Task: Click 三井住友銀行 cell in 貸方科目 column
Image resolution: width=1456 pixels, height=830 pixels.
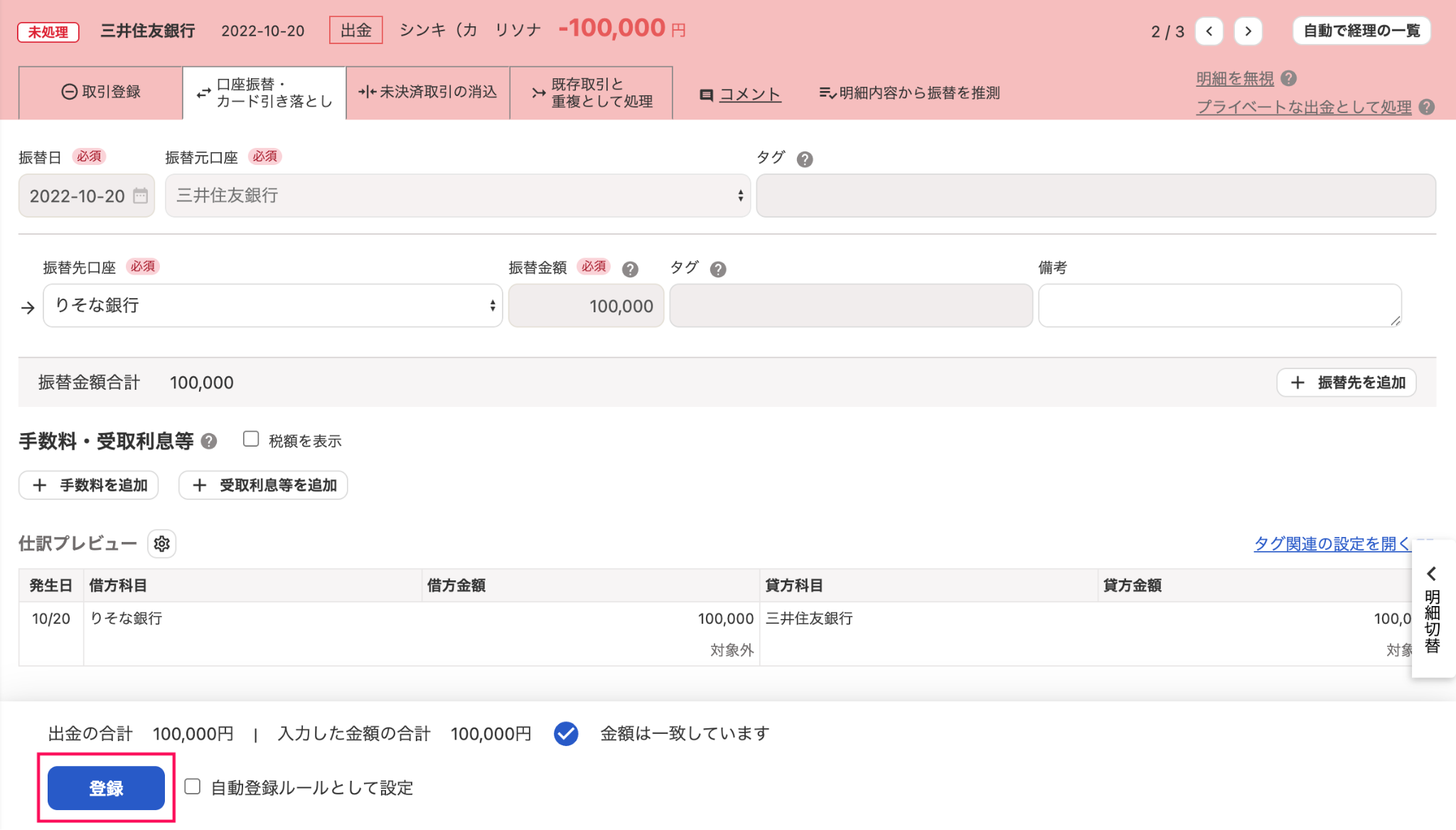Action: click(809, 619)
